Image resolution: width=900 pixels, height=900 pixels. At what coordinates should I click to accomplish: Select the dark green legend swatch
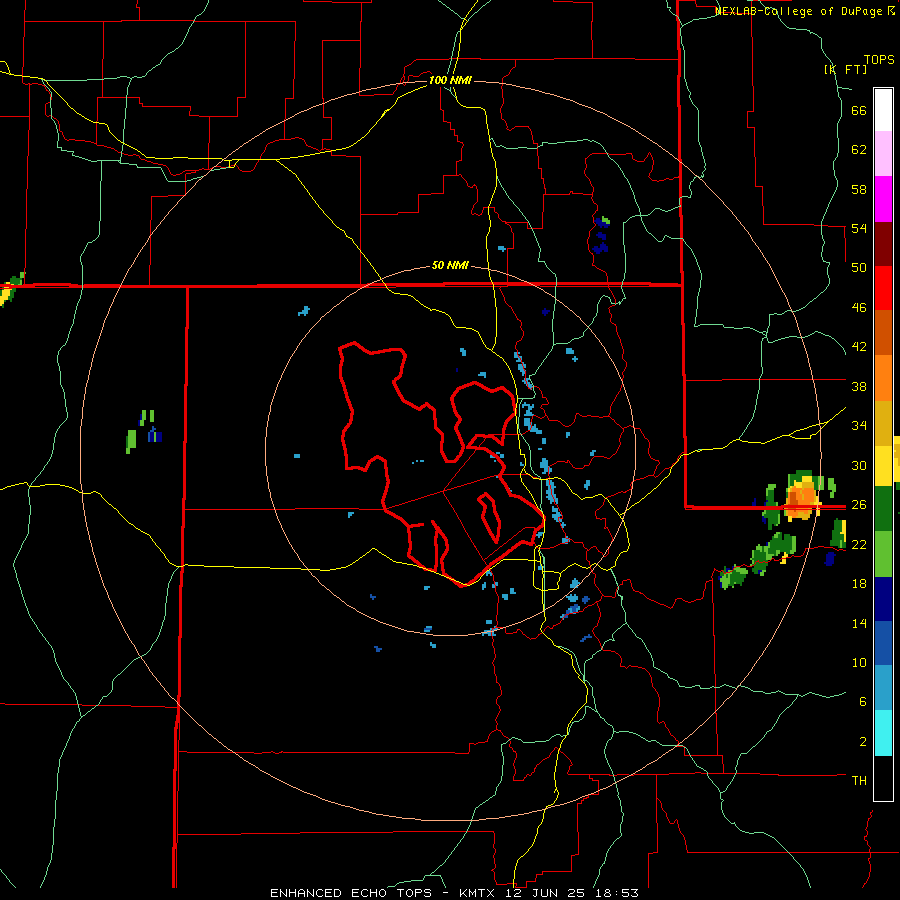[883, 509]
